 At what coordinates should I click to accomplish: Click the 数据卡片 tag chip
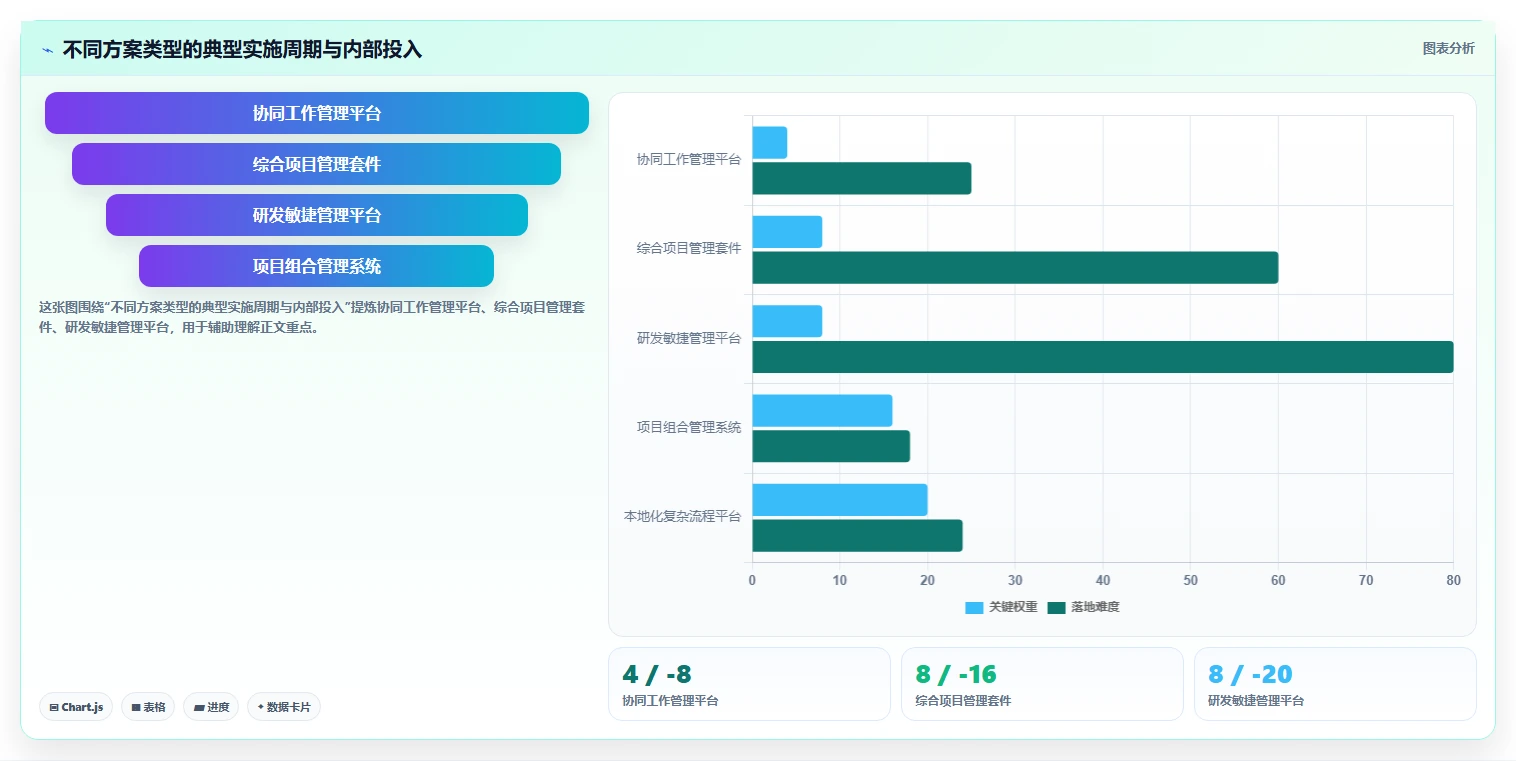coord(284,707)
